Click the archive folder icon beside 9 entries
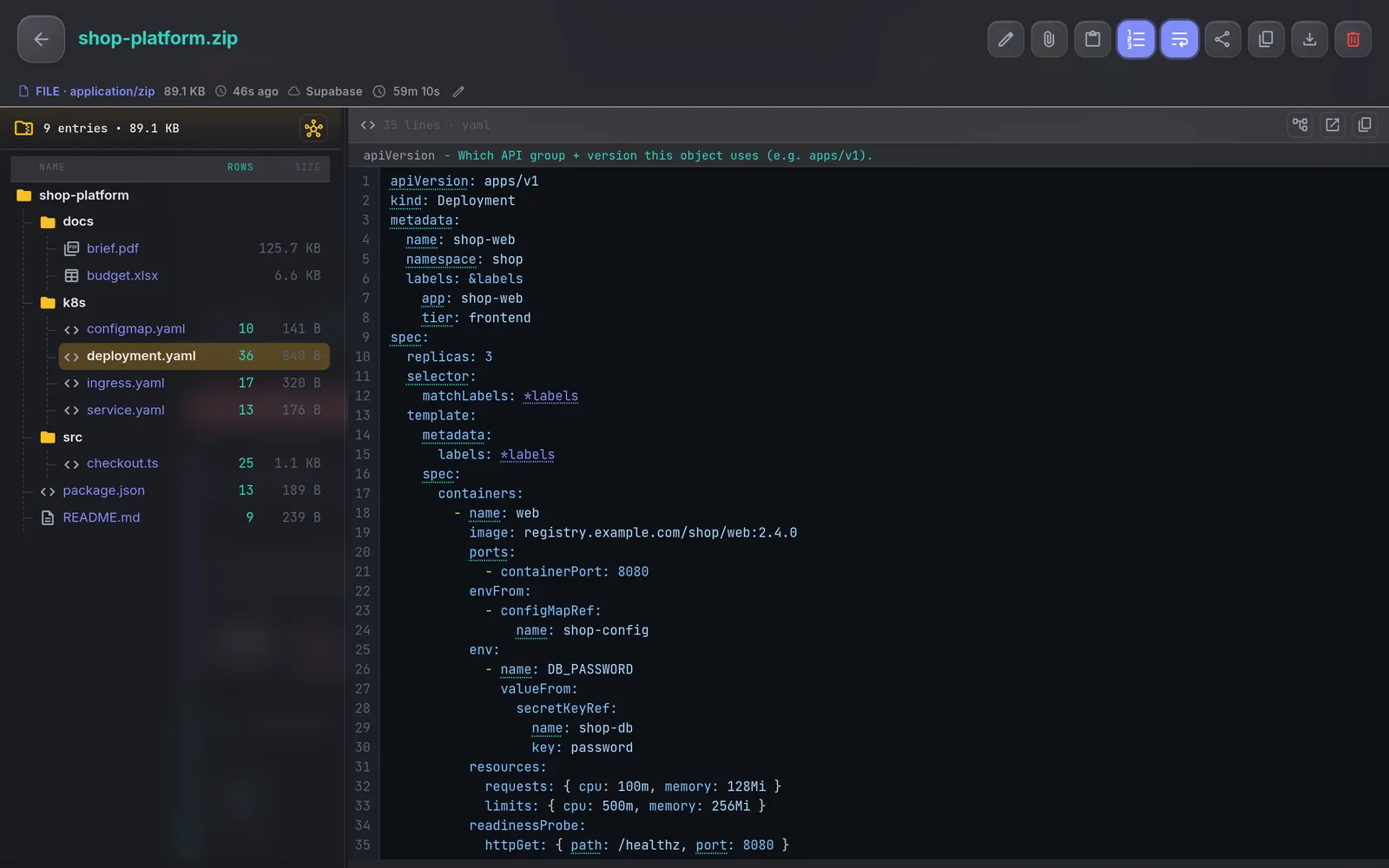 (24, 128)
